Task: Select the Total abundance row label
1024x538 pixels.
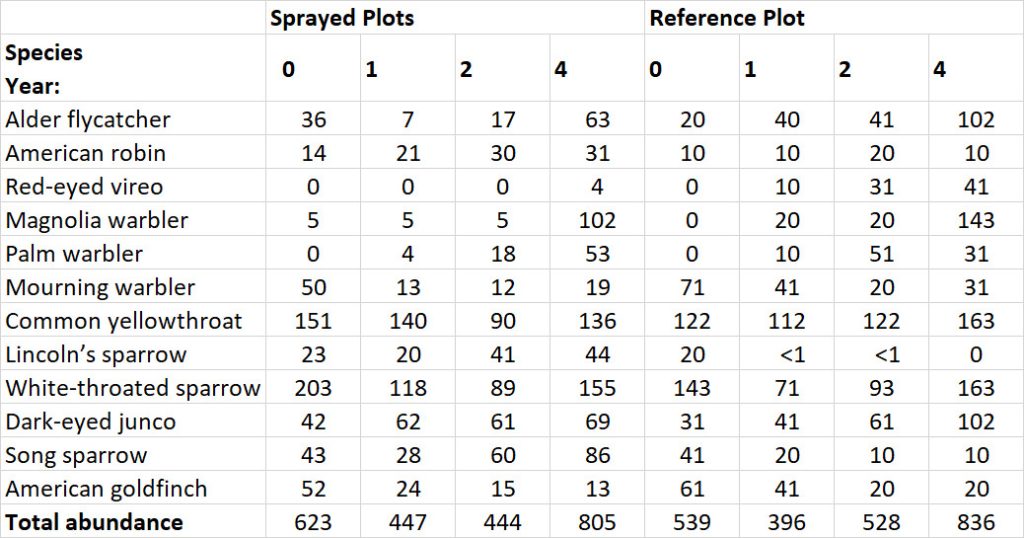Action: point(133,522)
